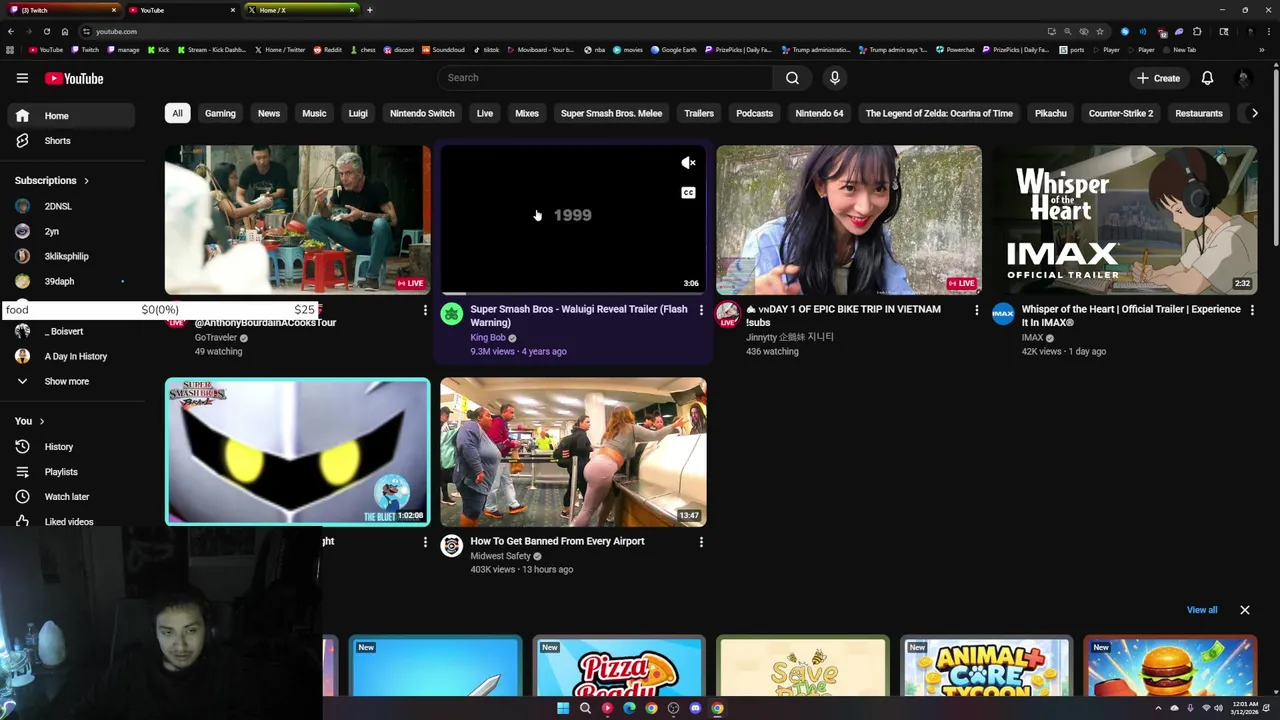The height and width of the screenshot is (720, 1280).
Task: Open the Google Earth bookmark
Action: (673, 49)
